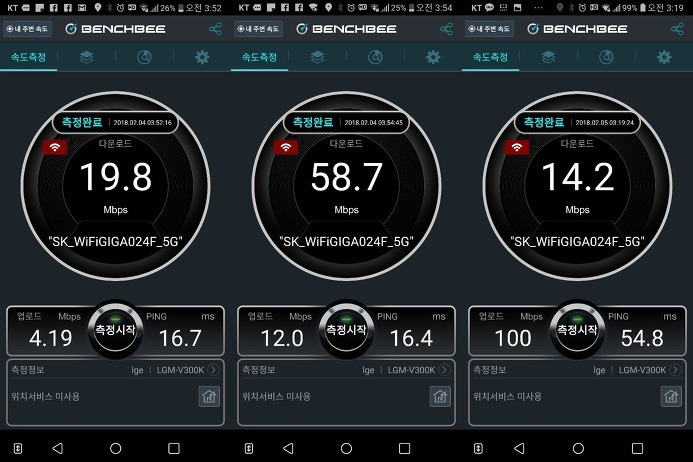This screenshot has height=462, width=693.
Task: Tap timestamp 2018.02.04 03:52:16
Action: (x=142, y=122)
